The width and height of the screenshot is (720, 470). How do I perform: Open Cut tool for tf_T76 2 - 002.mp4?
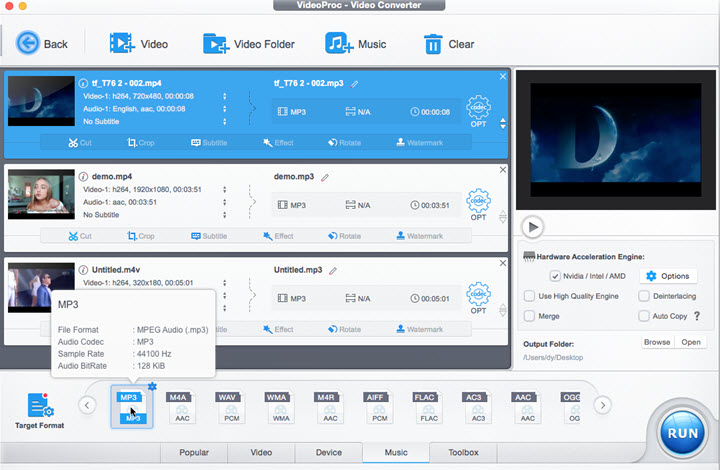[x=80, y=143]
